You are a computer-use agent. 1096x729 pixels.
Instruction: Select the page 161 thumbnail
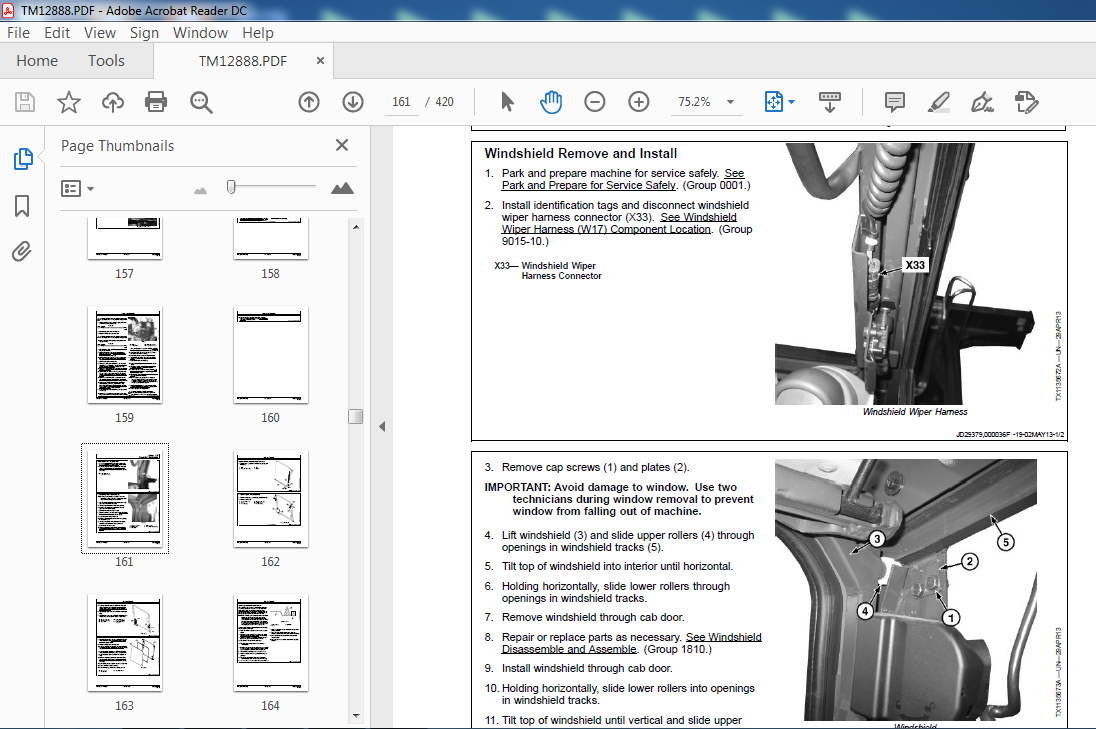coord(125,498)
